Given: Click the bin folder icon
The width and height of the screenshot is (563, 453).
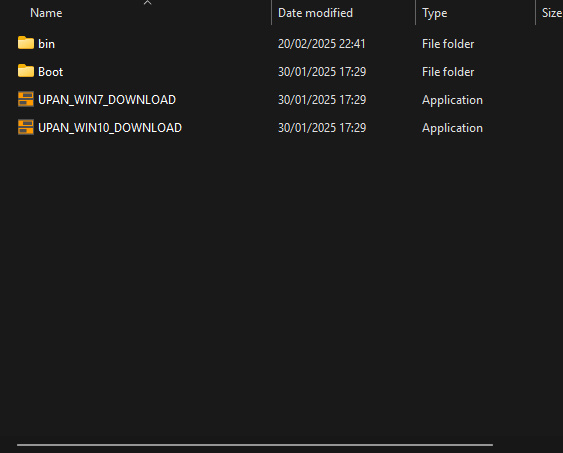Looking at the screenshot, I should click(x=26, y=43).
